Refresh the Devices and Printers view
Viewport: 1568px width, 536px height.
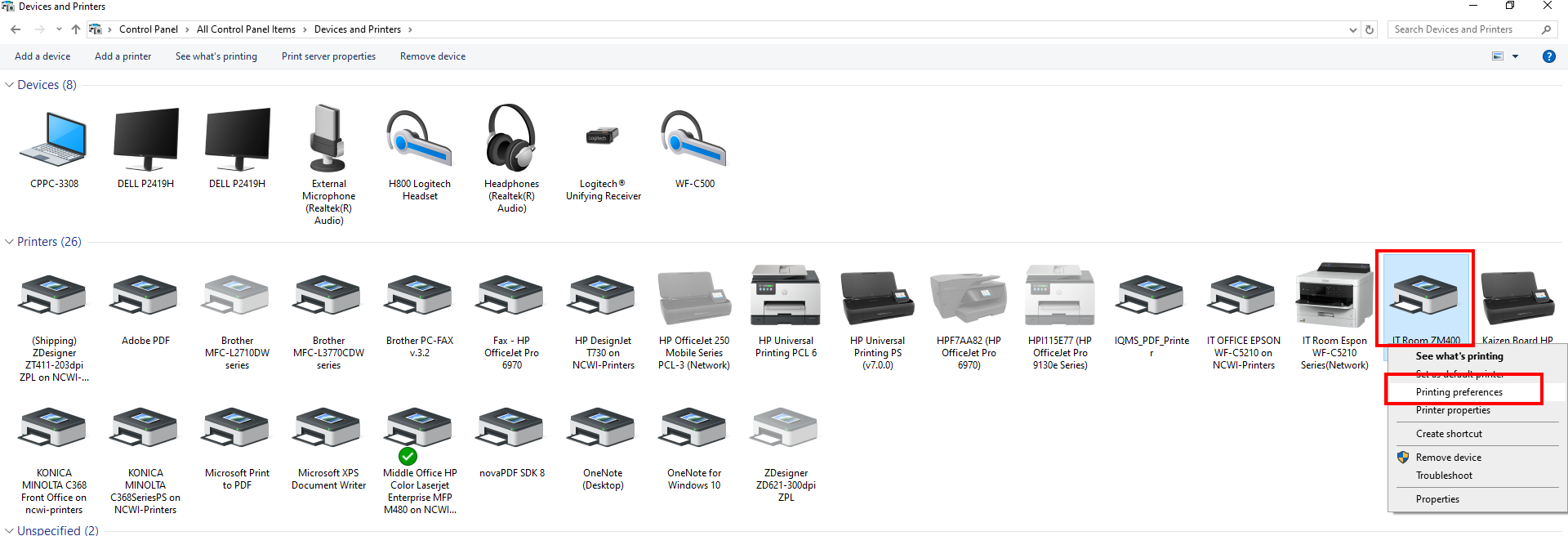tap(1370, 29)
